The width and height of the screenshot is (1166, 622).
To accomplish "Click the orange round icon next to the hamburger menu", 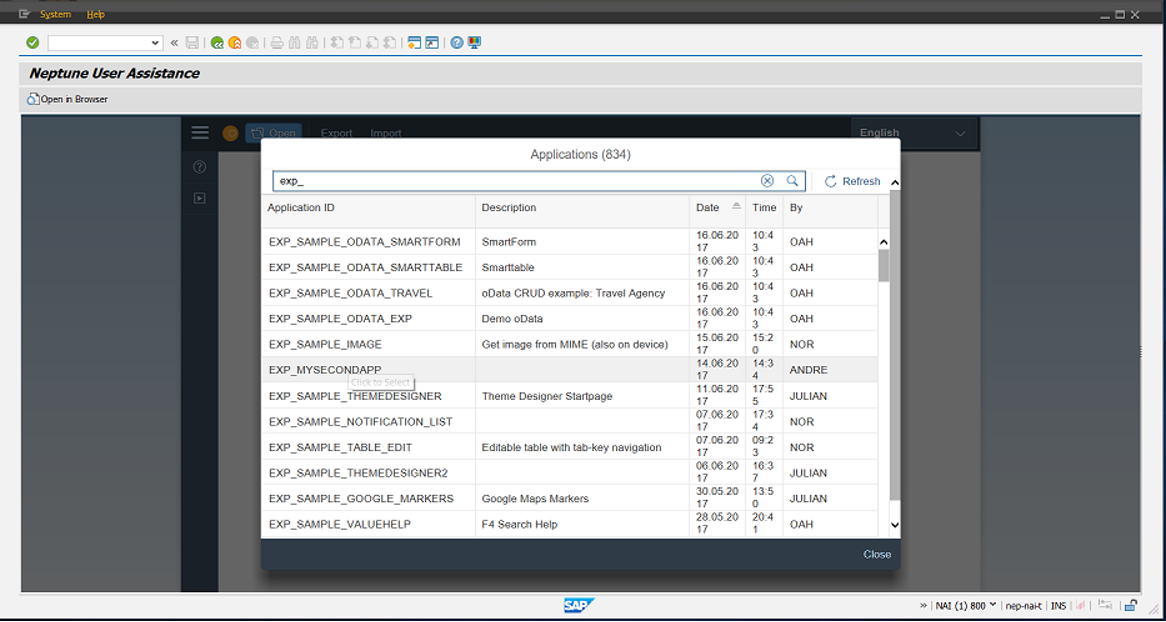I will (x=231, y=133).
